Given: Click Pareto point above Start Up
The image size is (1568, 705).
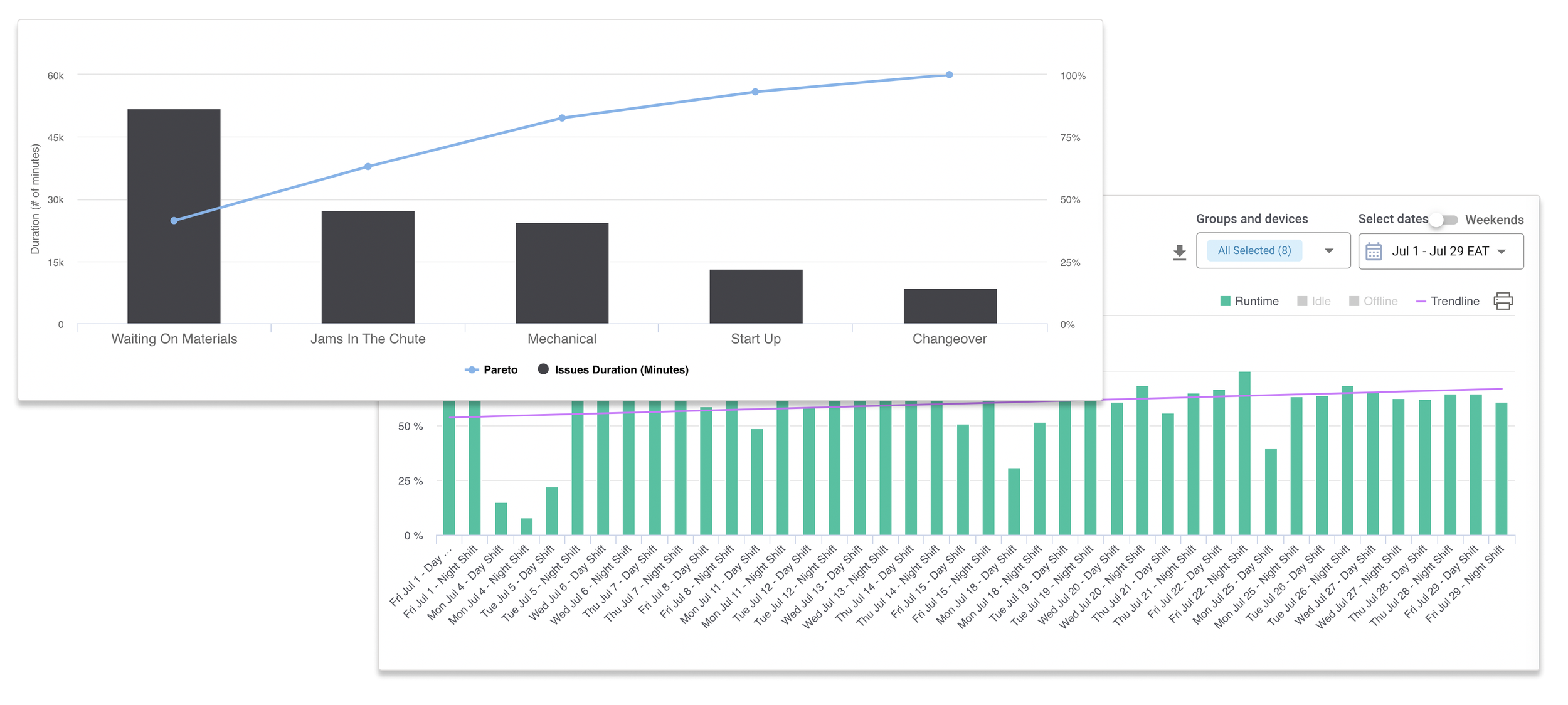Looking at the screenshot, I should (755, 92).
